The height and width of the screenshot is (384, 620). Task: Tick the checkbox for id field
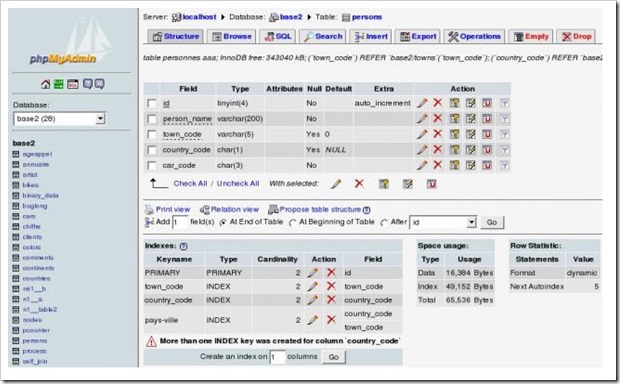point(152,104)
